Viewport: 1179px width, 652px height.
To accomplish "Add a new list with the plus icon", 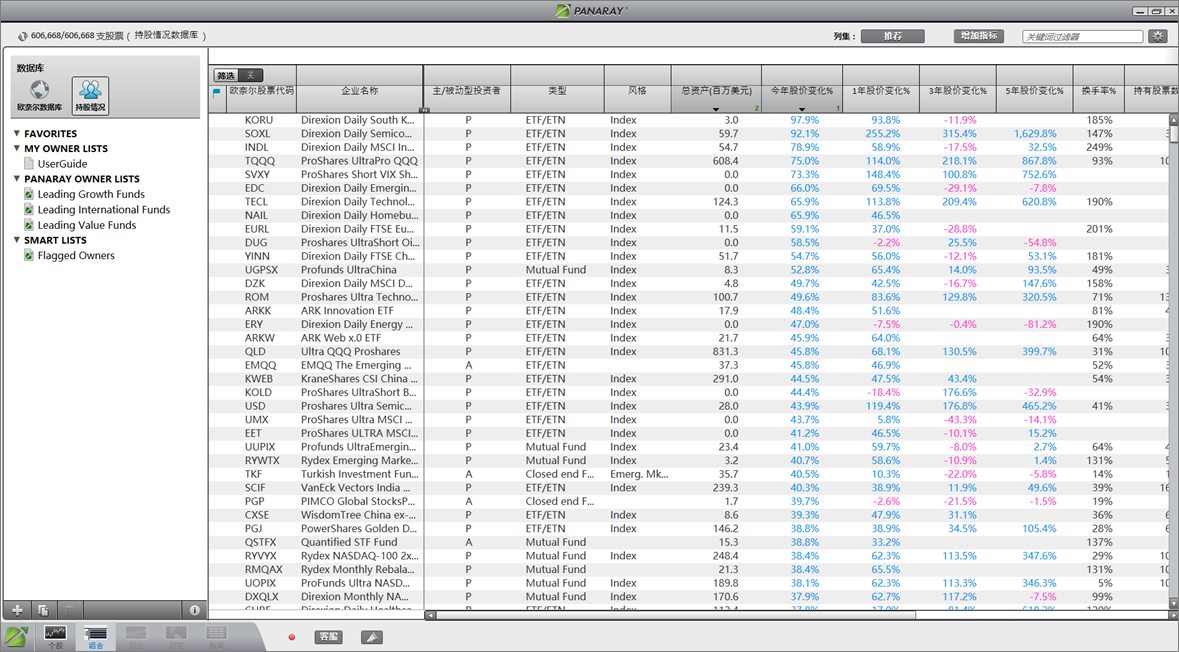I will [17, 610].
